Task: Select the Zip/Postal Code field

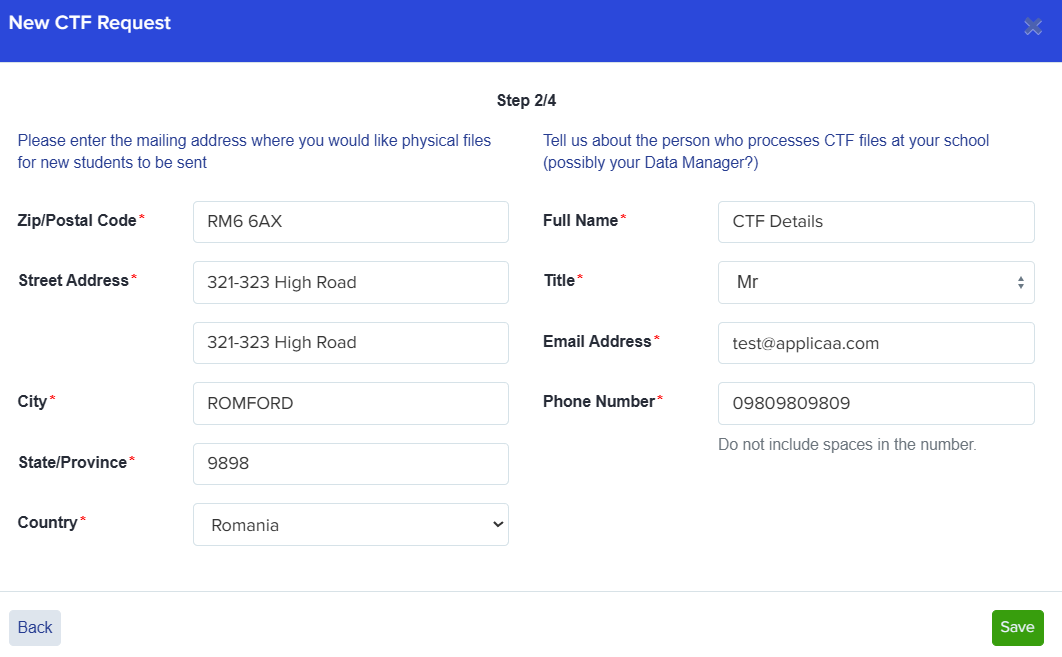Action: [x=350, y=221]
